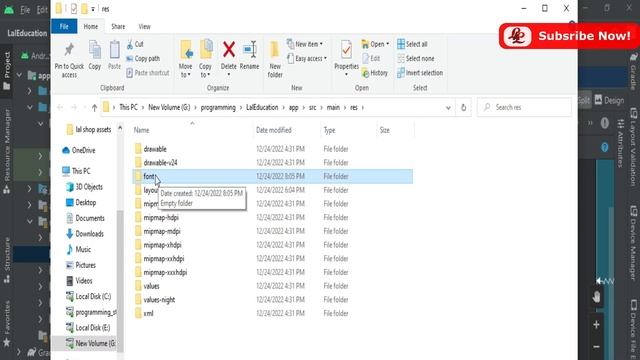Sort by the Type column header

329,130
